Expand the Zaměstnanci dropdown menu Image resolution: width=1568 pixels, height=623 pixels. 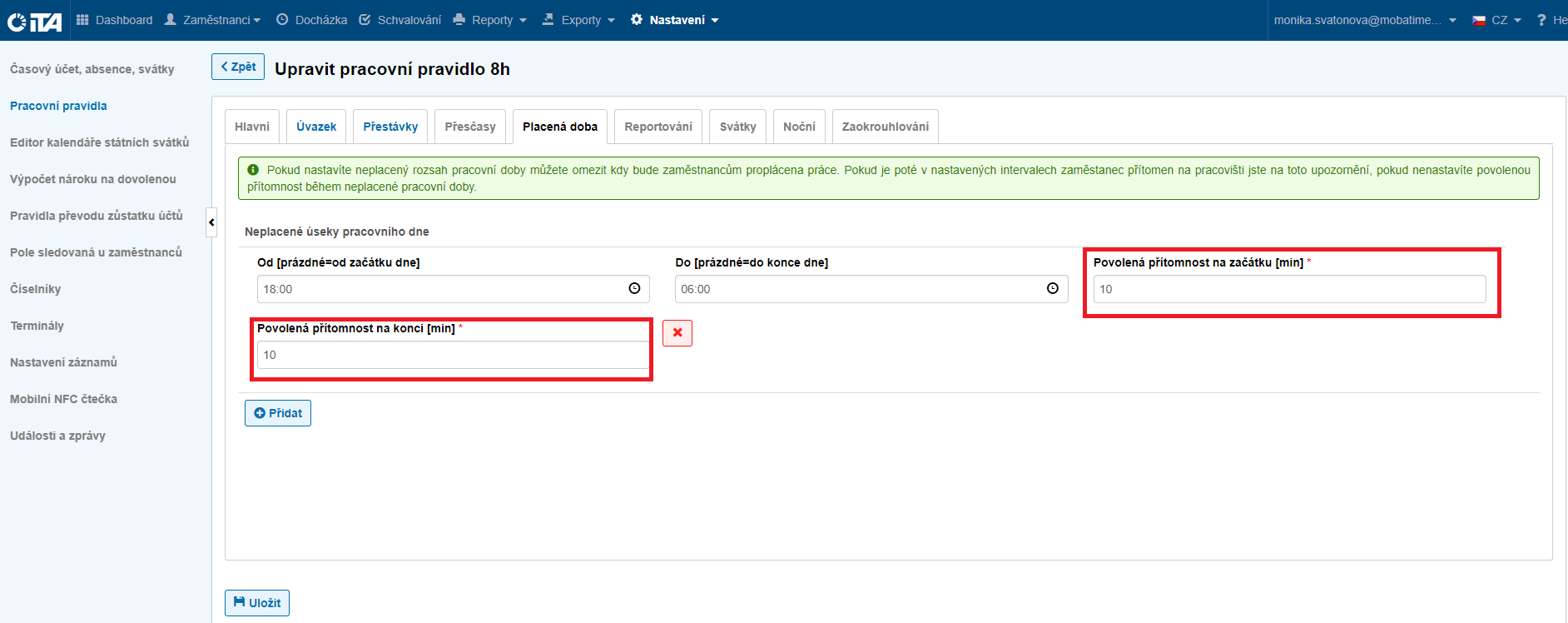pyautogui.click(x=213, y=20)
